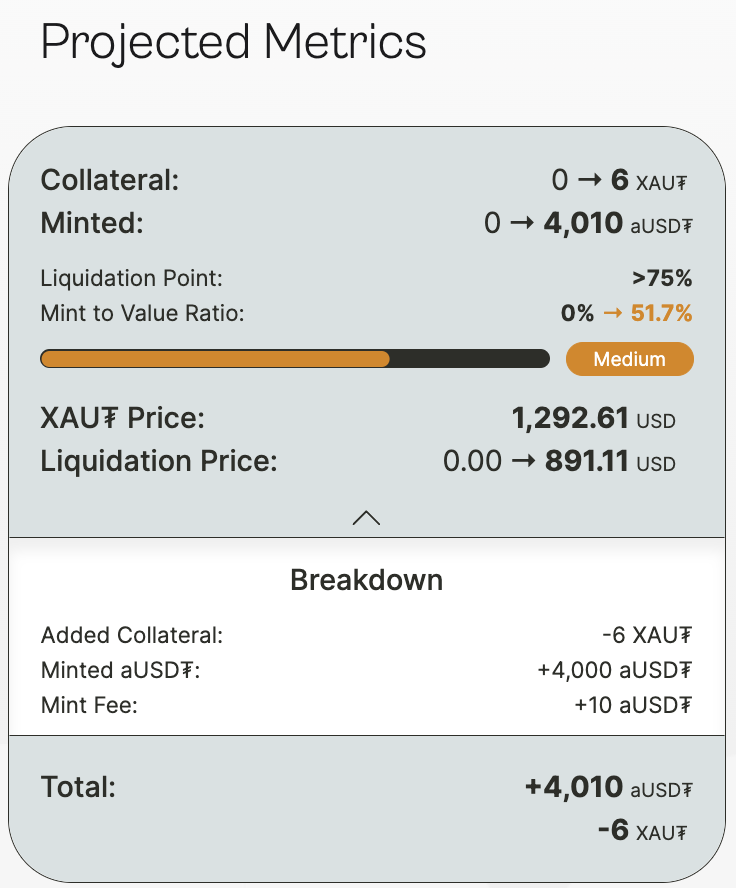This screenshot has height=888, width=736.
Task: Click the orange Mint to Value progress bar
Action: [215, 359]
